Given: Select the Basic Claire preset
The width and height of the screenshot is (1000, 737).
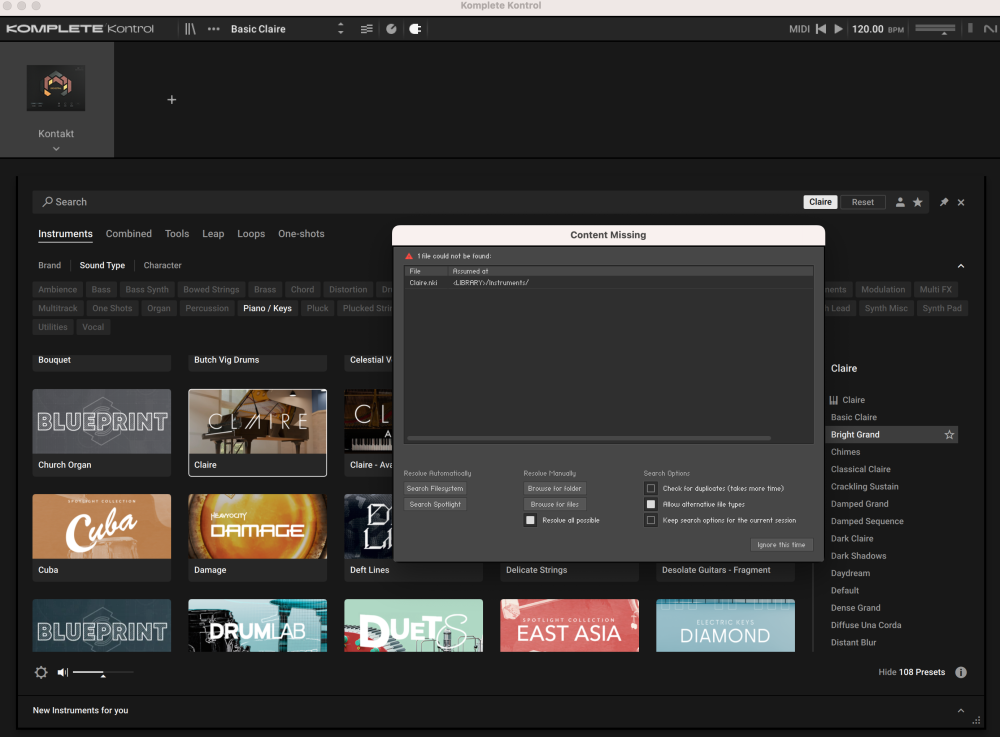Looking at the screenshot, I should tap(853, 417).
